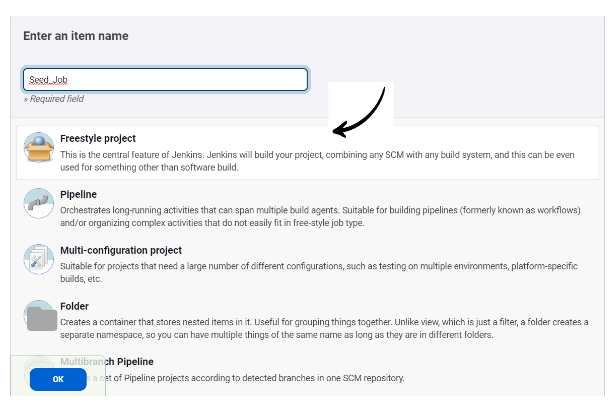Click the "Required field" hint text

pyautogui.click(x=56, y=99)
